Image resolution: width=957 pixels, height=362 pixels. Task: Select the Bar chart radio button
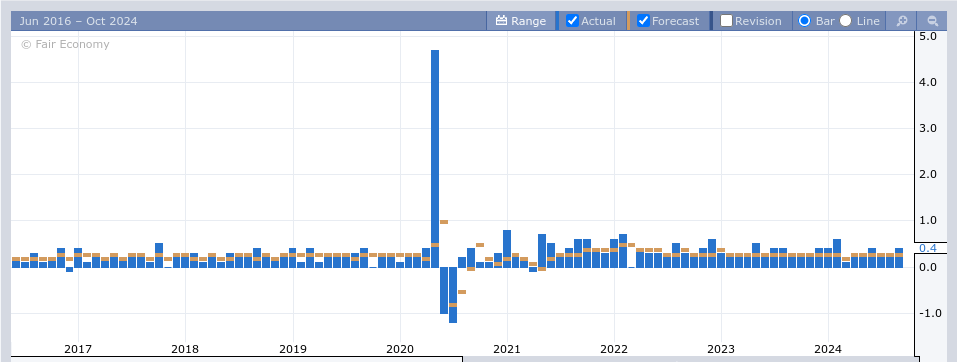coord(804,21)
